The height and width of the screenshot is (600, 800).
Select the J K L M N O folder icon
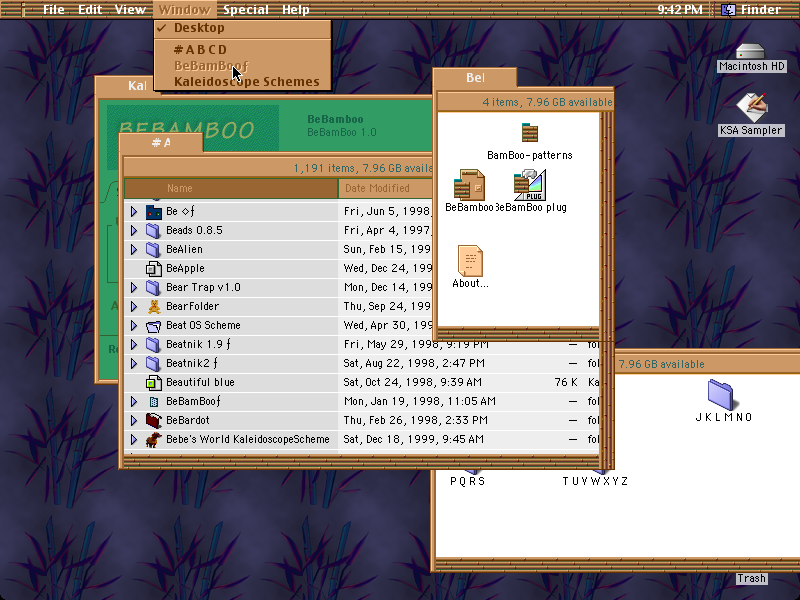pos(720,395)
